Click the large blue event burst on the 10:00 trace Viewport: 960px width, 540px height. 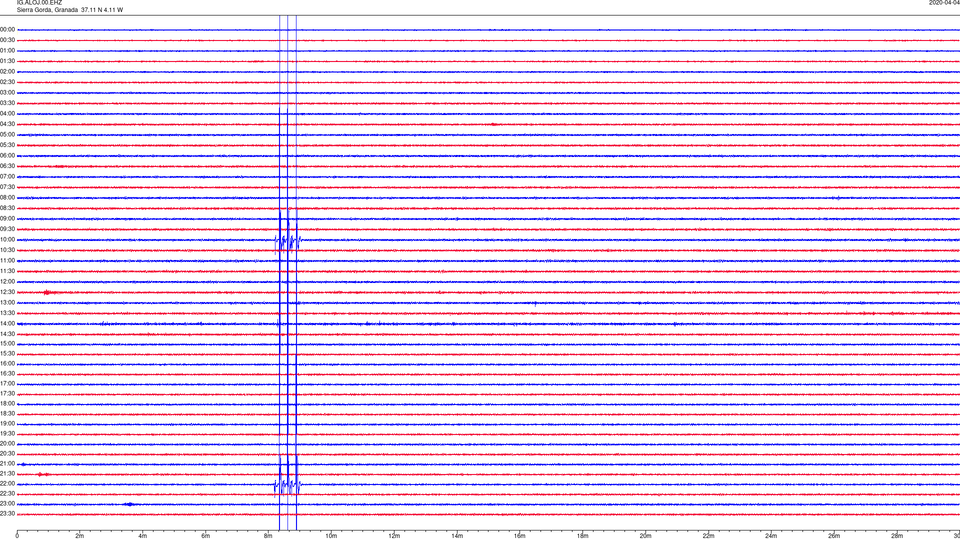coord(288,240)
